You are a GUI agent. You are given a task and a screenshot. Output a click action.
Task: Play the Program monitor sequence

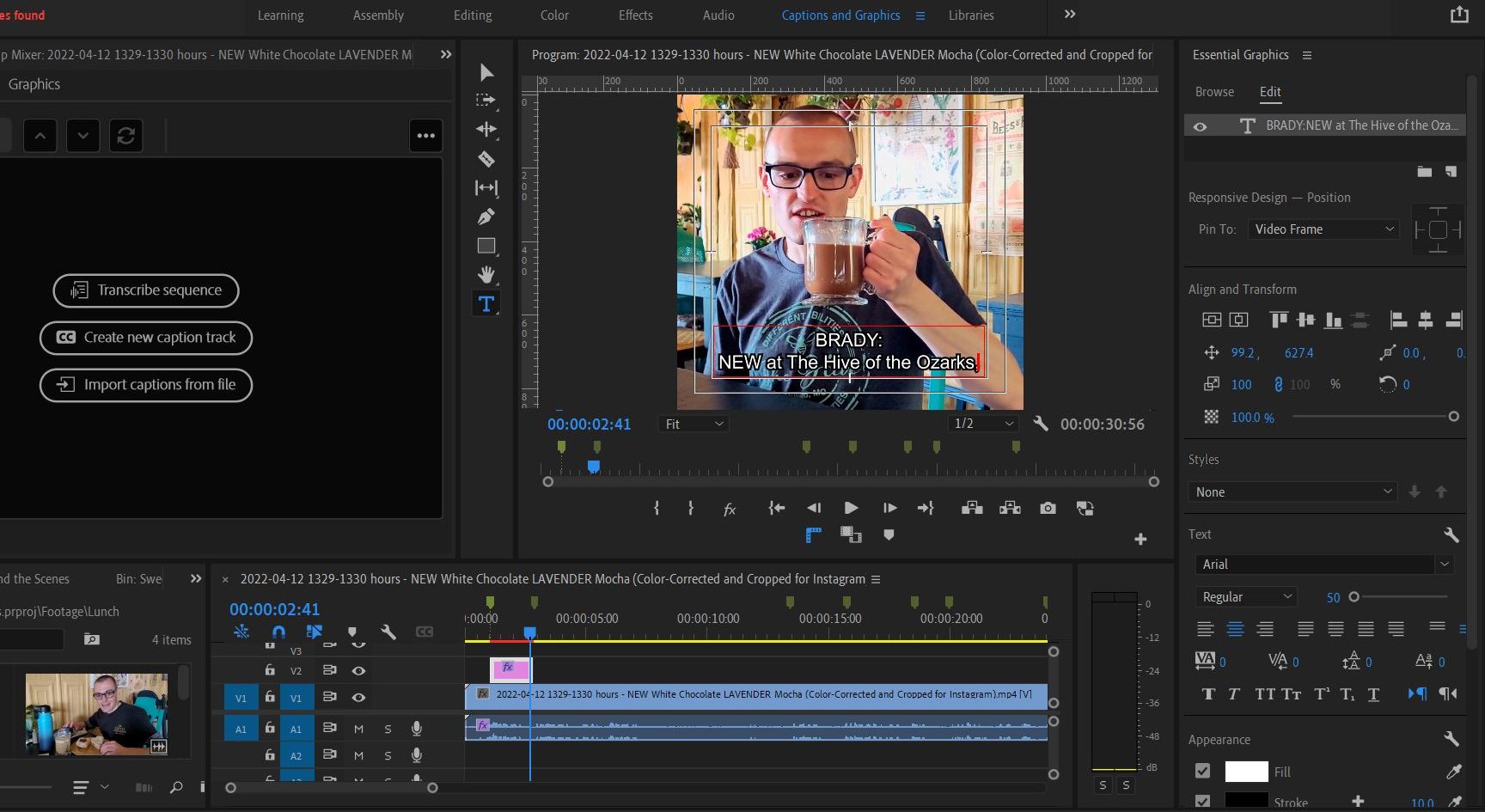[851, 508]
